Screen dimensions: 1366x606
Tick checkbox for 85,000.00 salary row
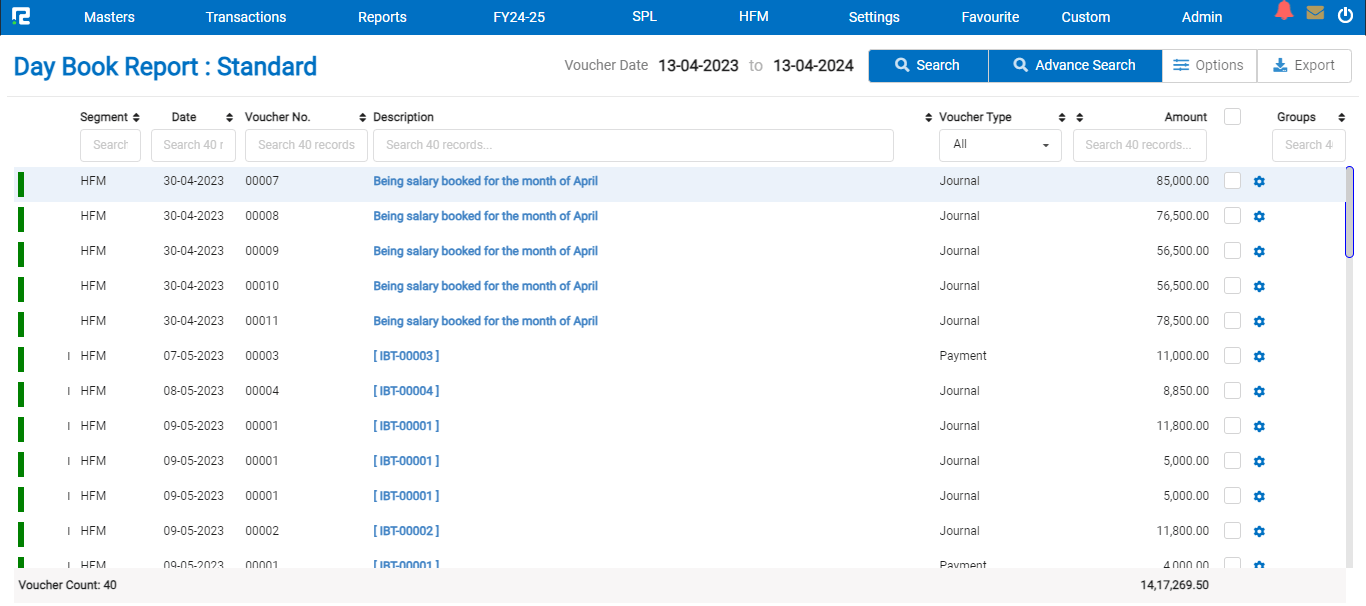coord(1232,181)
